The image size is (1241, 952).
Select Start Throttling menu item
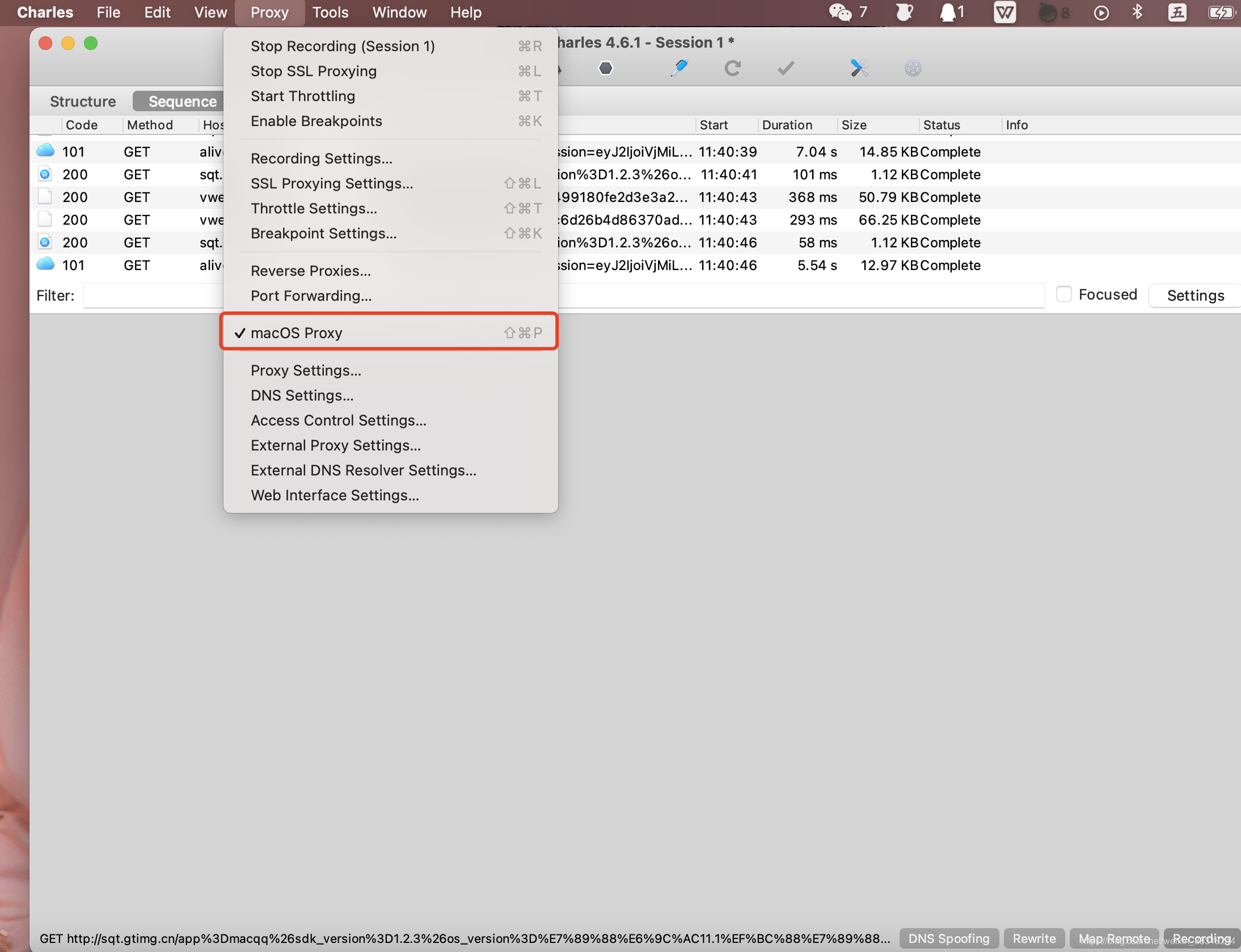[390, 96]
